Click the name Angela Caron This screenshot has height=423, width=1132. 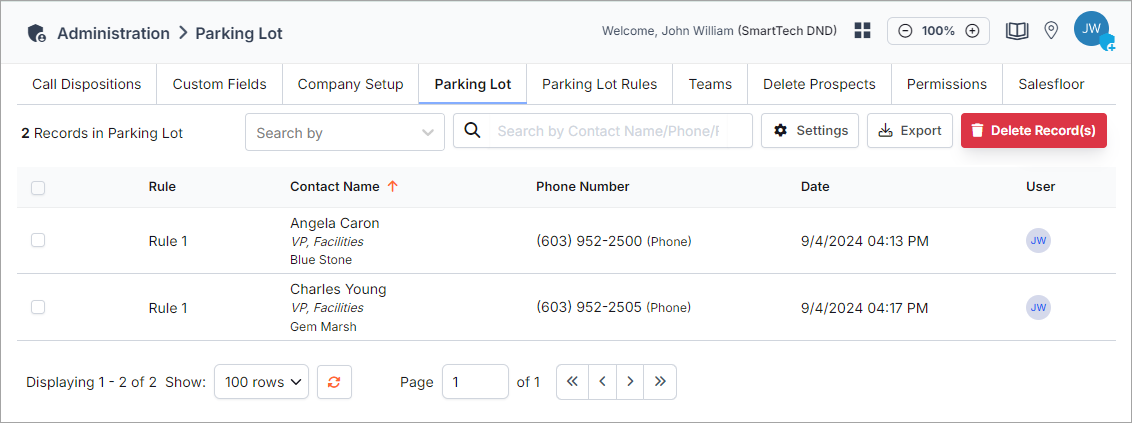[x=334, y=223]
